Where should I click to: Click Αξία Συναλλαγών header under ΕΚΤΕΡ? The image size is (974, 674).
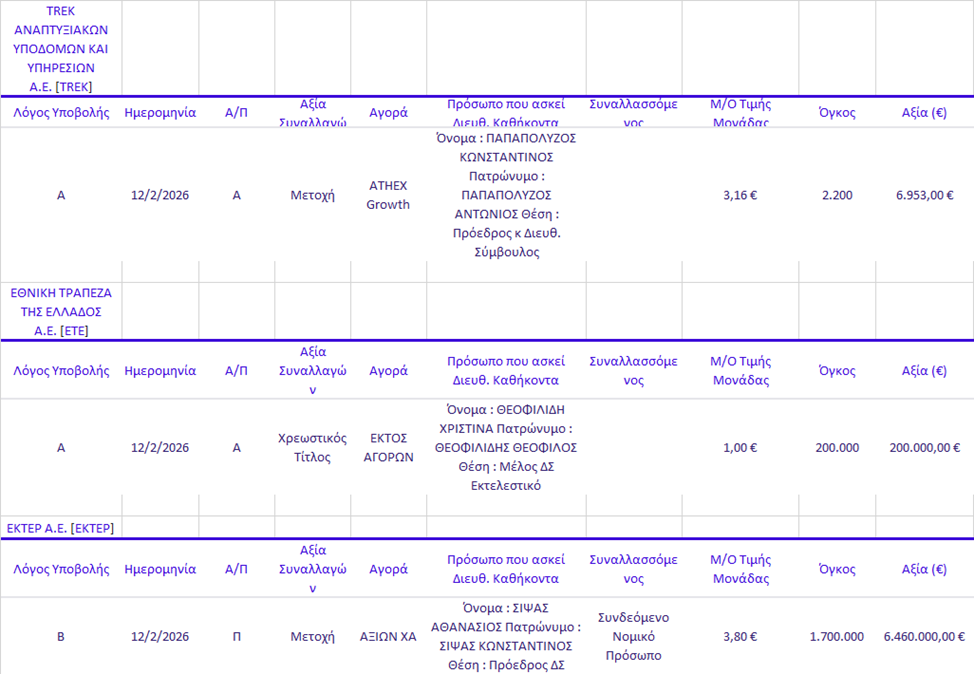[x=312, y=568]
